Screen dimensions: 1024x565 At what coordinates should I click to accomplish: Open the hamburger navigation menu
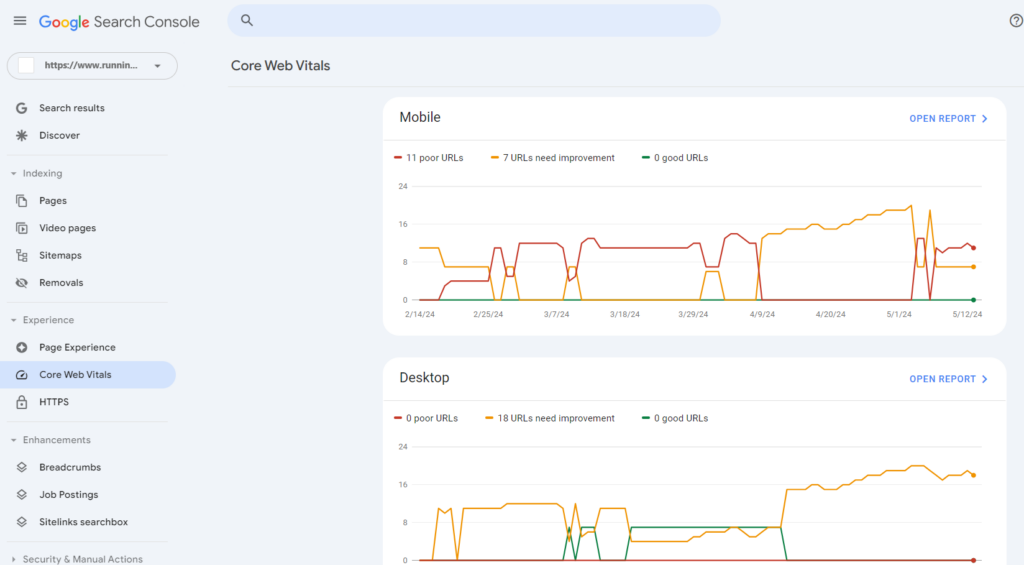20,21
